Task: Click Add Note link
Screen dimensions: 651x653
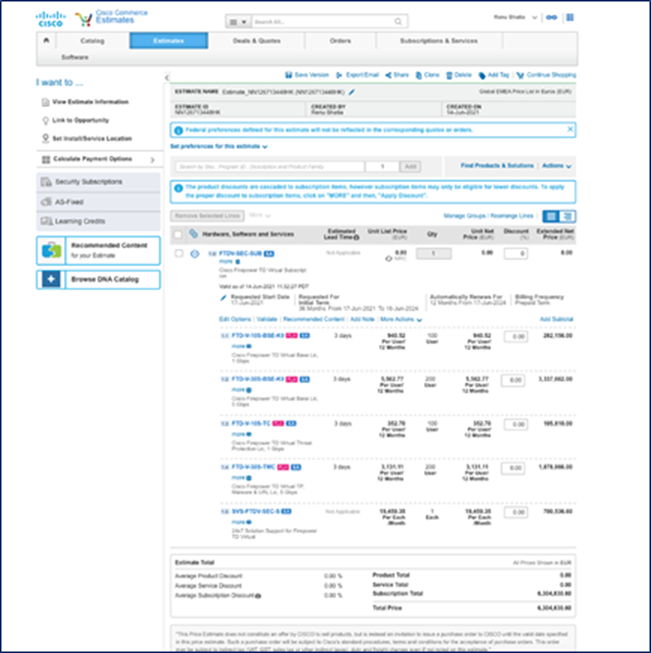Action: coord(362,319)
